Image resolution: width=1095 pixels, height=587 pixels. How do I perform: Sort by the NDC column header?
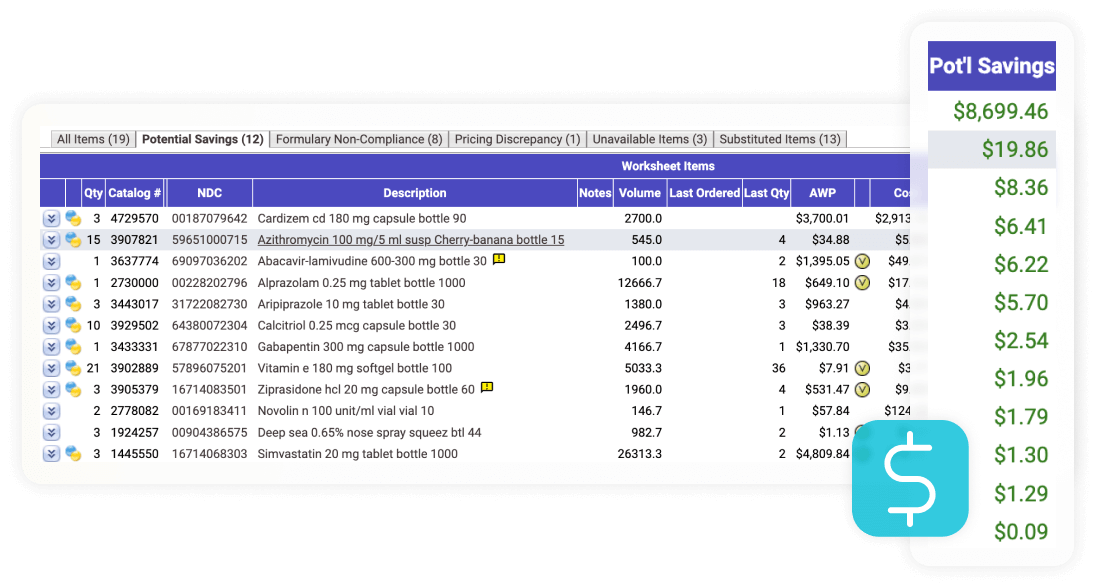[x=210, y=193]
